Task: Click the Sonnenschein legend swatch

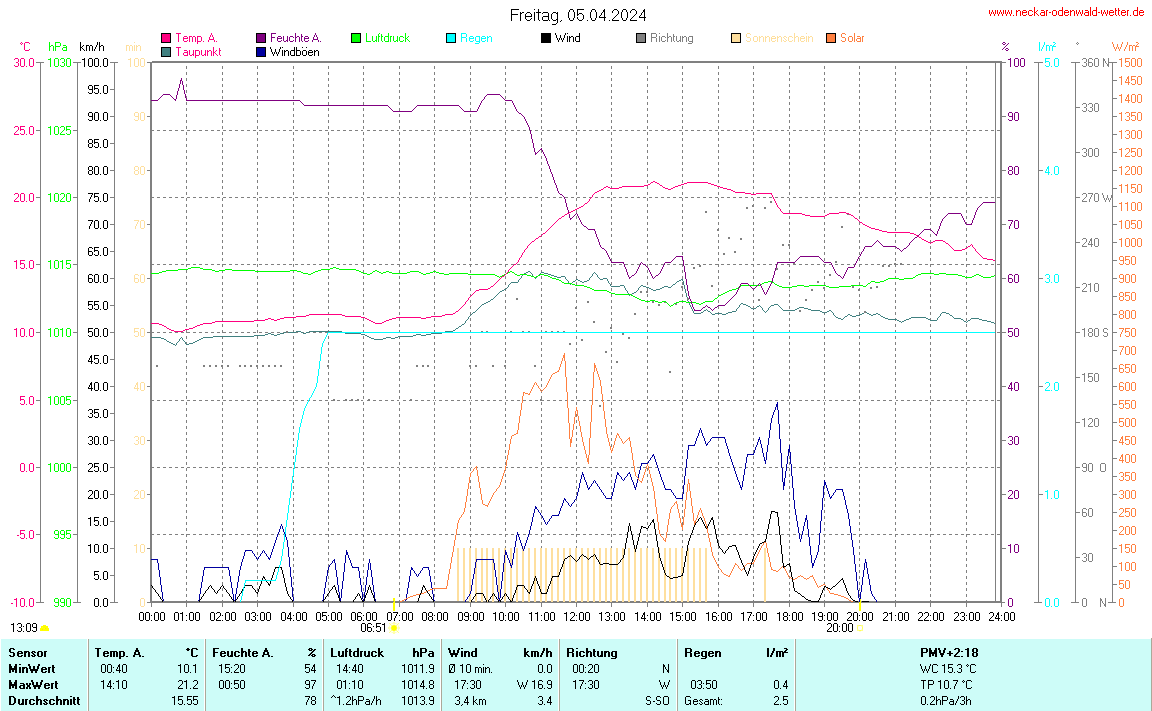Action: [x=736, y=38]
